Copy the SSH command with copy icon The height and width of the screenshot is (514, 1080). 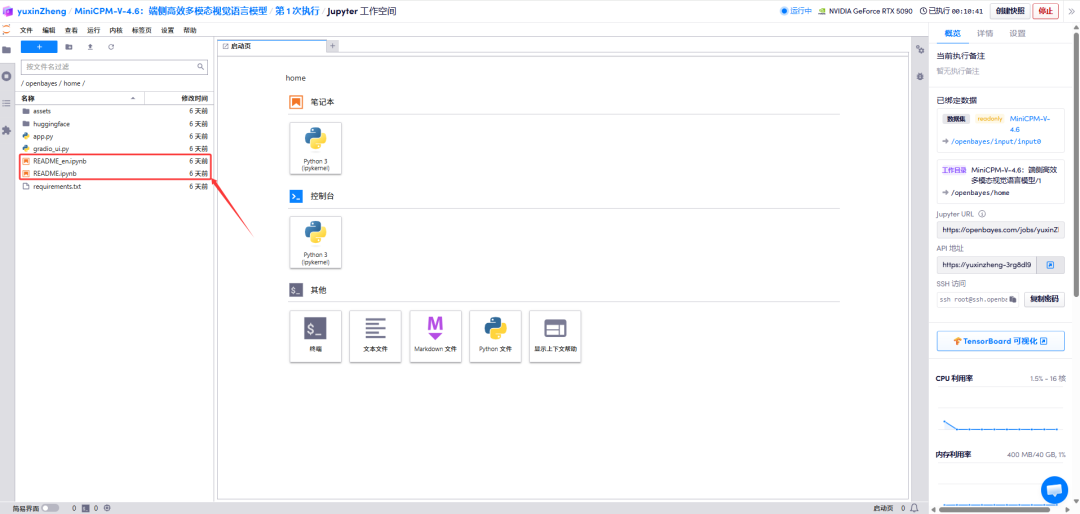point(1012,300)
